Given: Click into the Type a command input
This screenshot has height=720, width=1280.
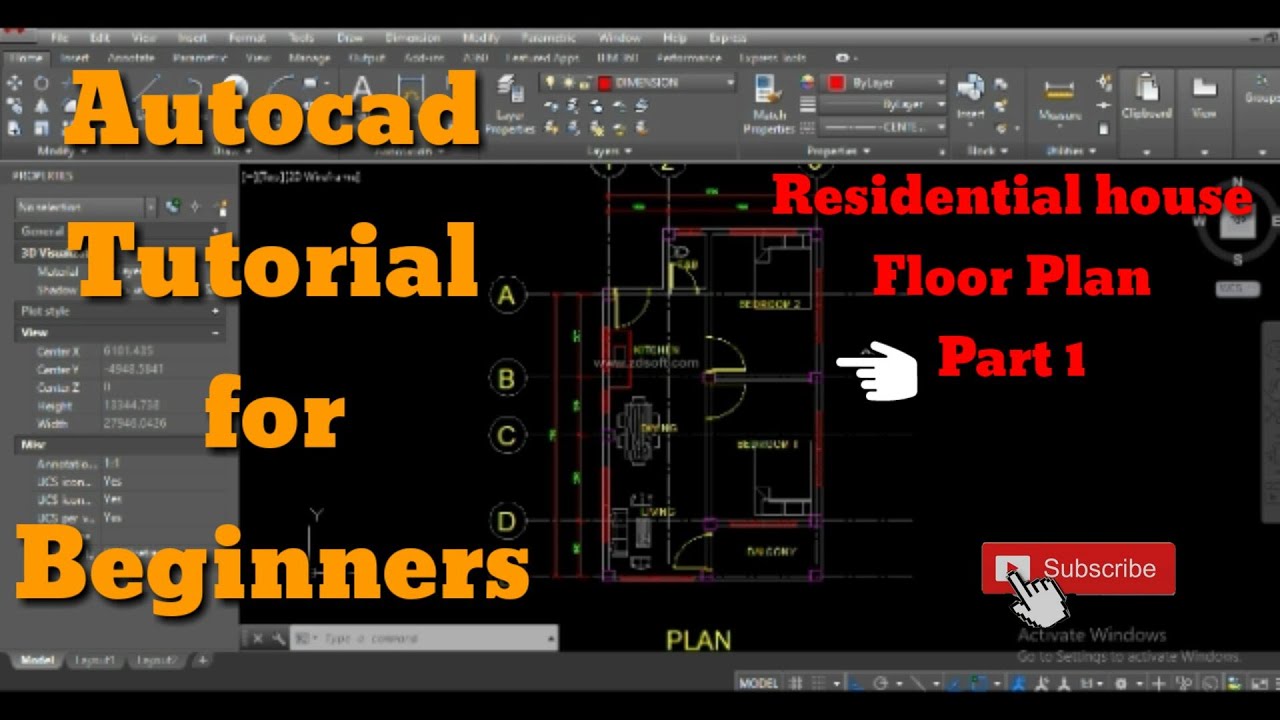Looking at the screenshot, I should tap(424, 638).
